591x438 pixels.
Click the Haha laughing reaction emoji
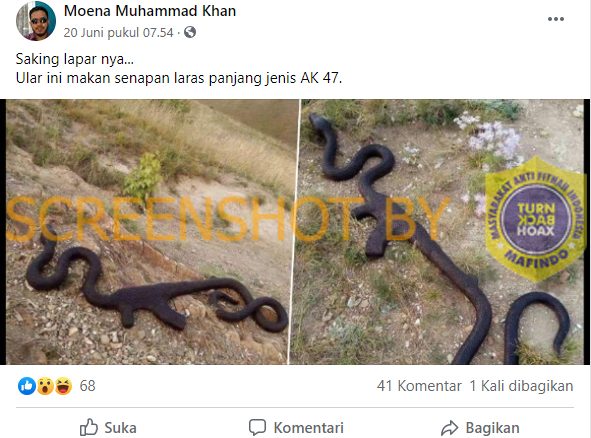coord(63,386)
